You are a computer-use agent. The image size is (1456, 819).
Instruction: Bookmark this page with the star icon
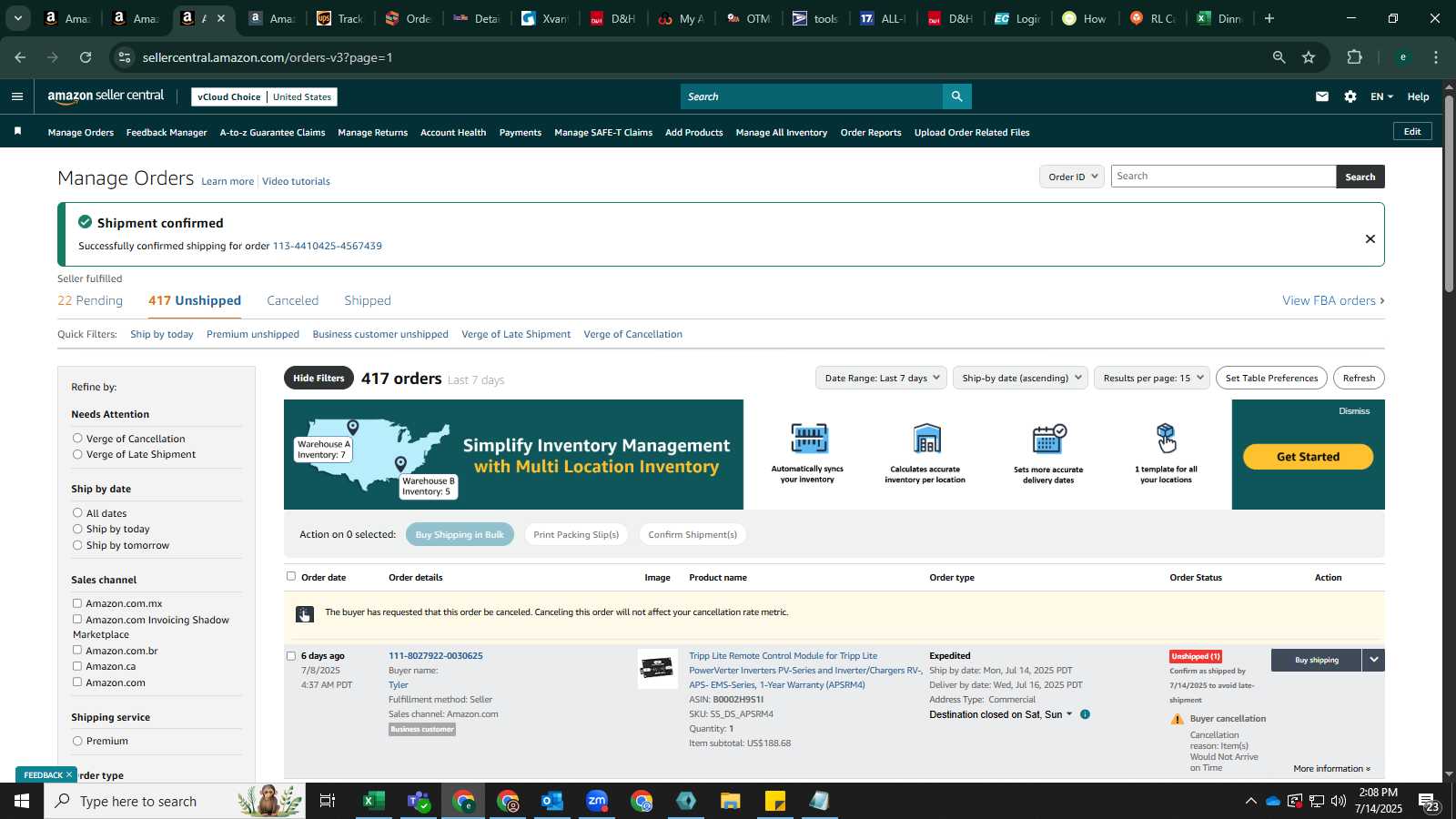[x=1309, y=57]
